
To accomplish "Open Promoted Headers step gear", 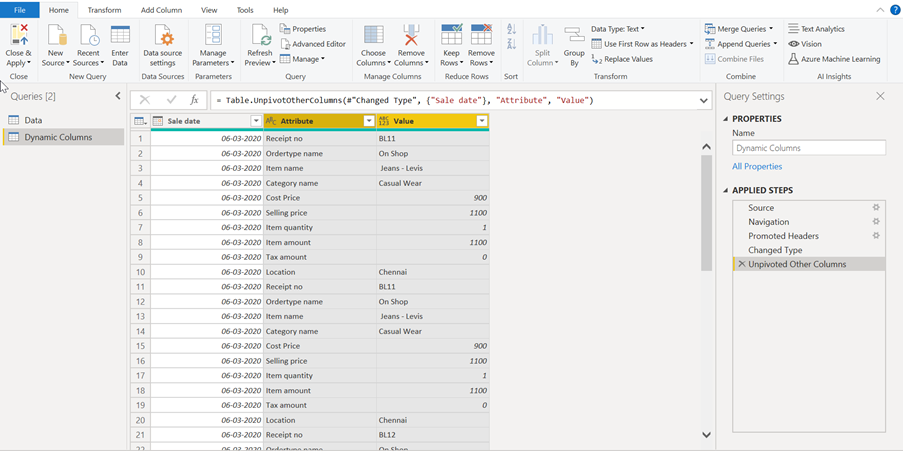I will point(876,236).
